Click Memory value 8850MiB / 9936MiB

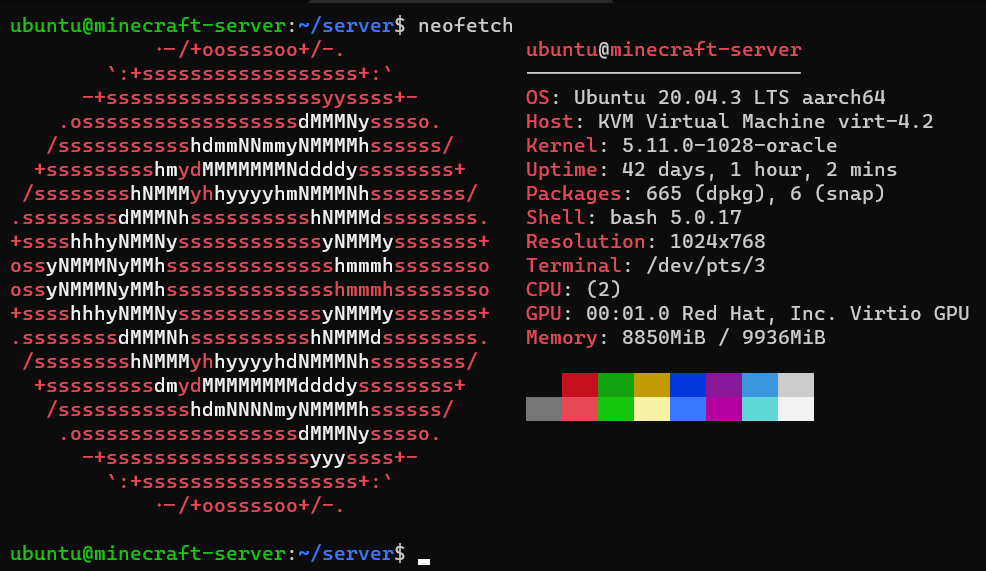(723, 338)
